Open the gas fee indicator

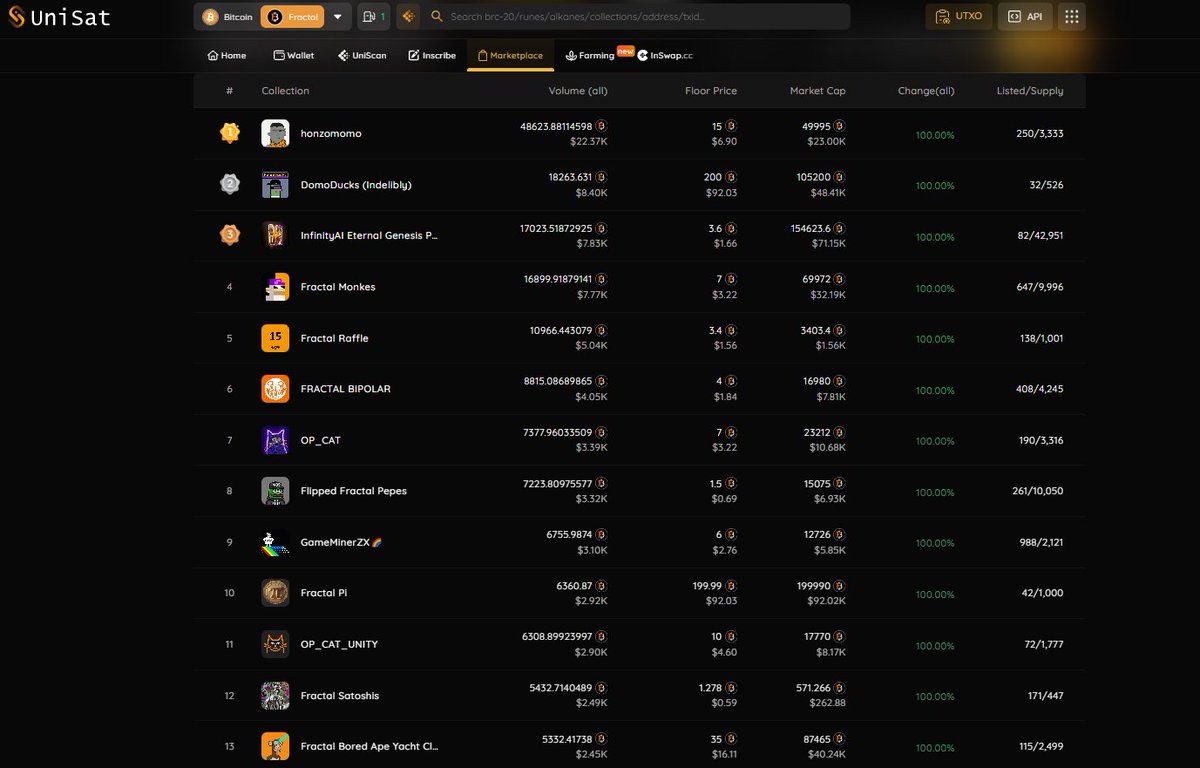pos(374,17)
